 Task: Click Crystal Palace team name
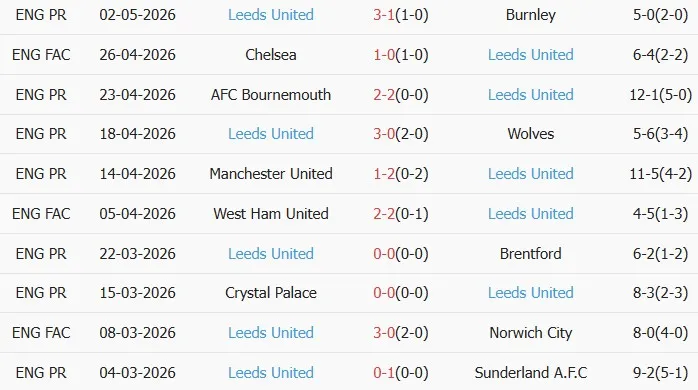(x=271, y=292)
